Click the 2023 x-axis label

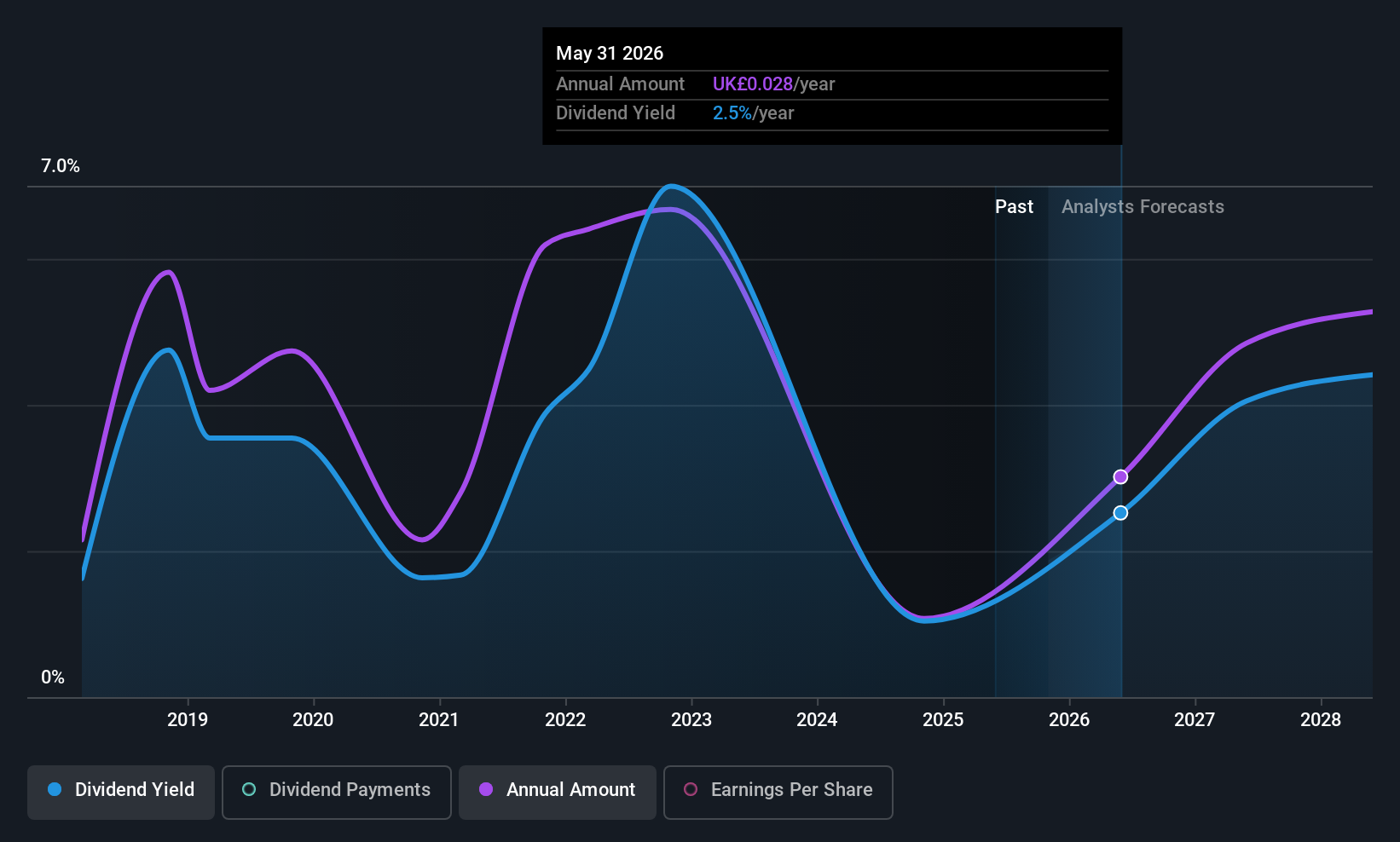click(x=691, y=719)
